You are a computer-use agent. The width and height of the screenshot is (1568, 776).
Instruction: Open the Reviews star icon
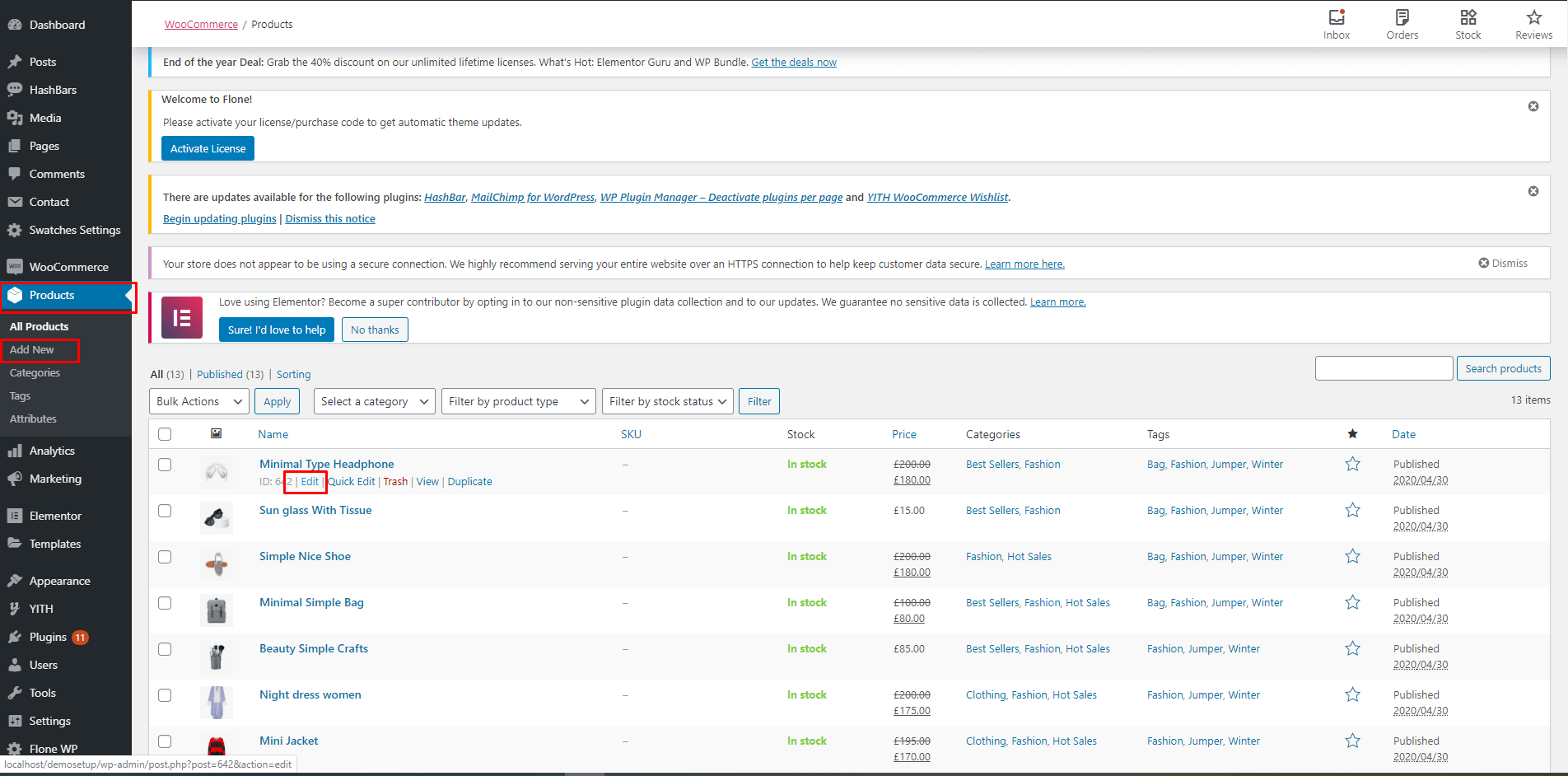1533,24
